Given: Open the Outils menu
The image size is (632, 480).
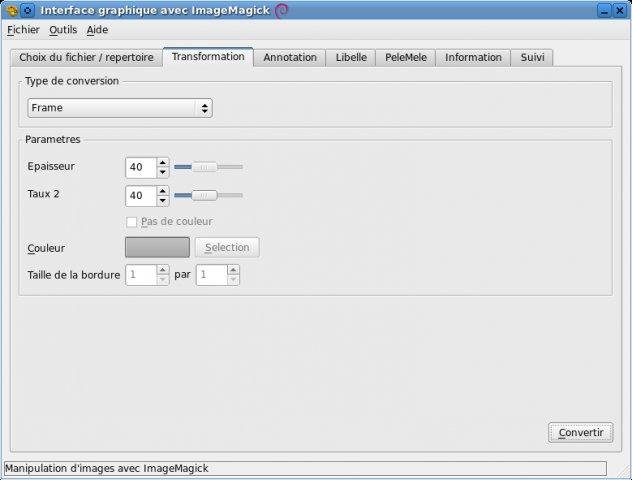Looking at the screenshot, I should coord(63,30).
